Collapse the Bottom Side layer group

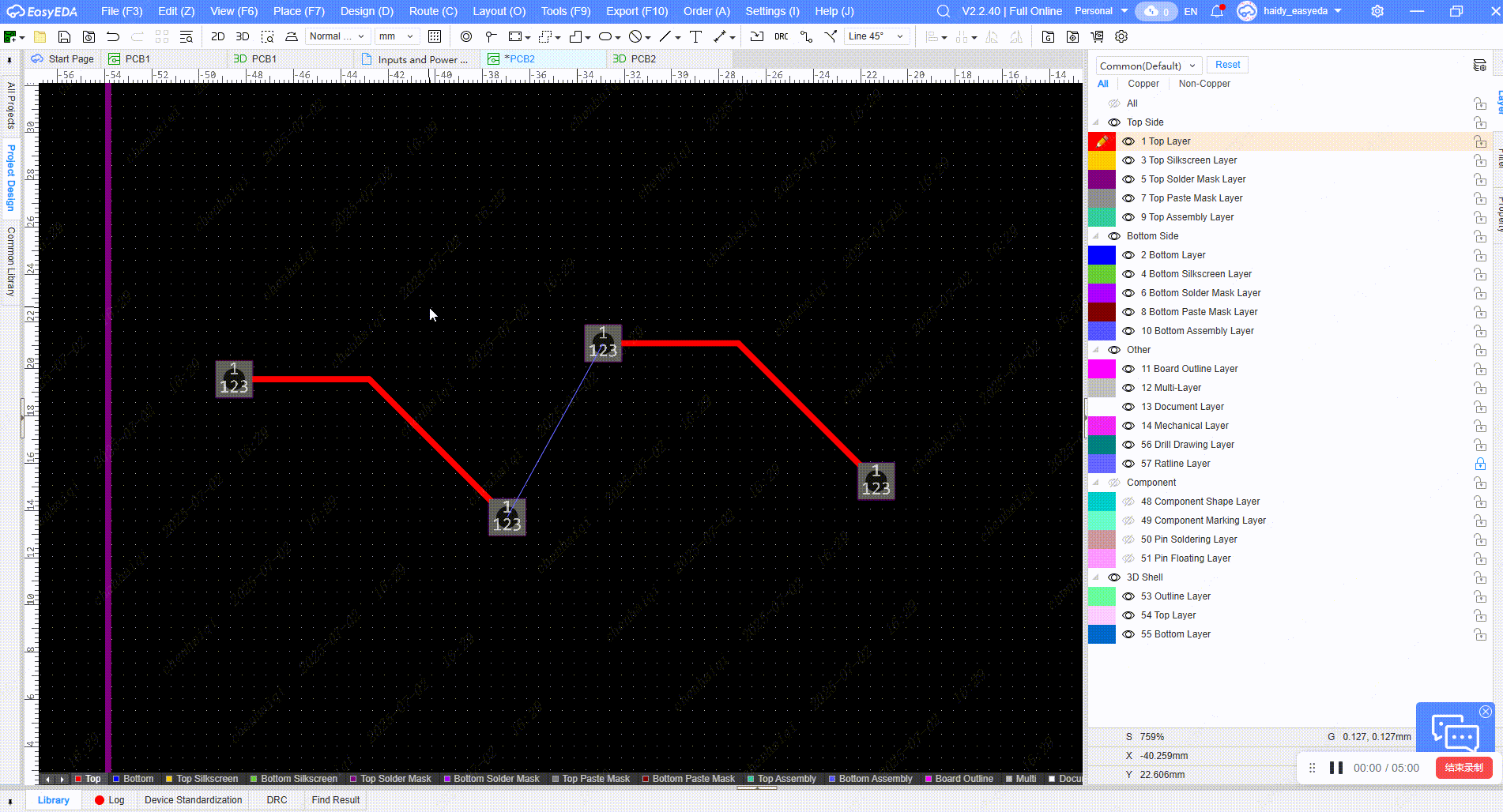coord(1096,236)
